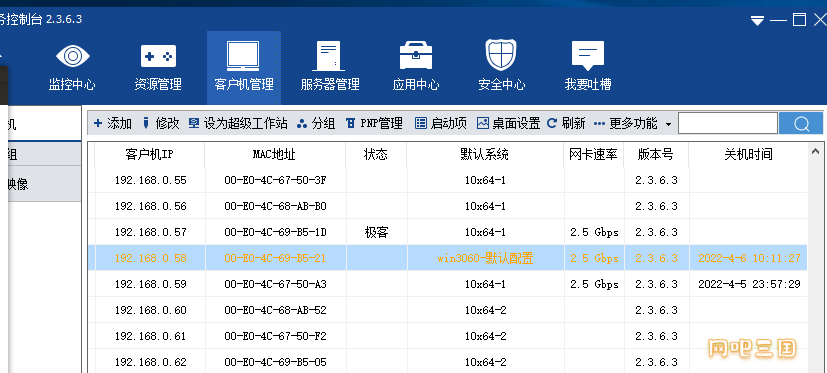
Task: Select client row 192.168.0.62
Action: tap(447, 361)
